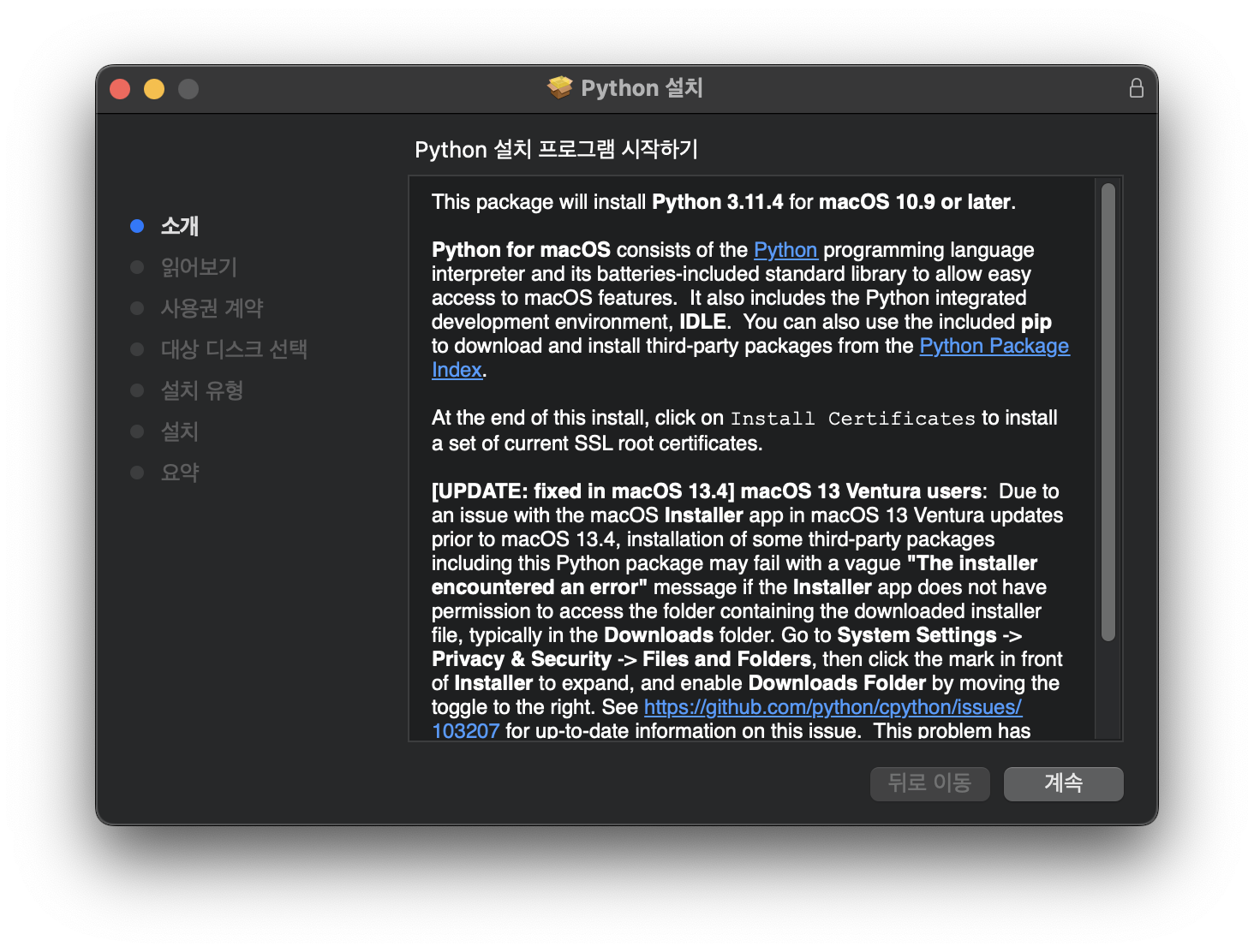Image resolution: width=1254 pixels, height=952 pixels.
Task: Open the github.com cpython issues link
Action: pyautogui.click(x=833, y=707)
